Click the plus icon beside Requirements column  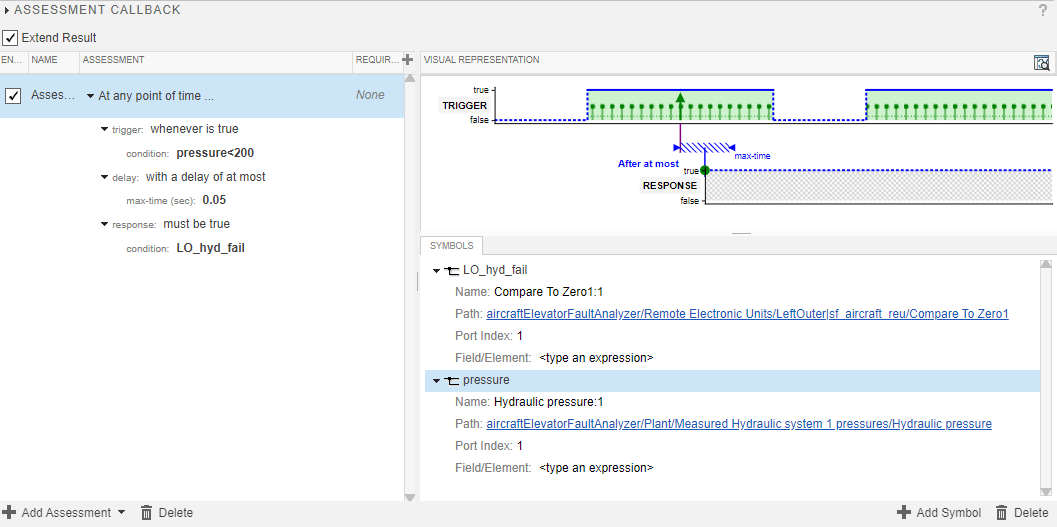pyautogui.click(x=407, y=61)
